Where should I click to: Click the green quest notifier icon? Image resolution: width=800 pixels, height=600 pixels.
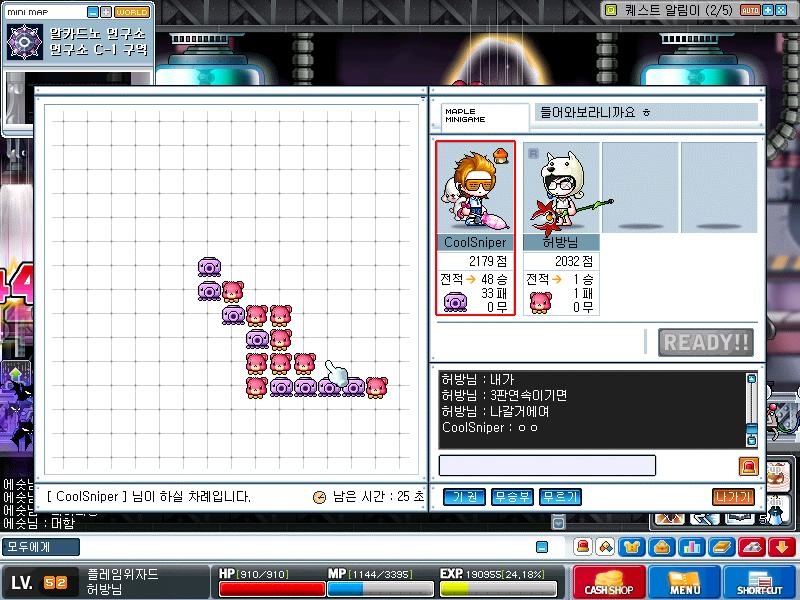(611, 10)
